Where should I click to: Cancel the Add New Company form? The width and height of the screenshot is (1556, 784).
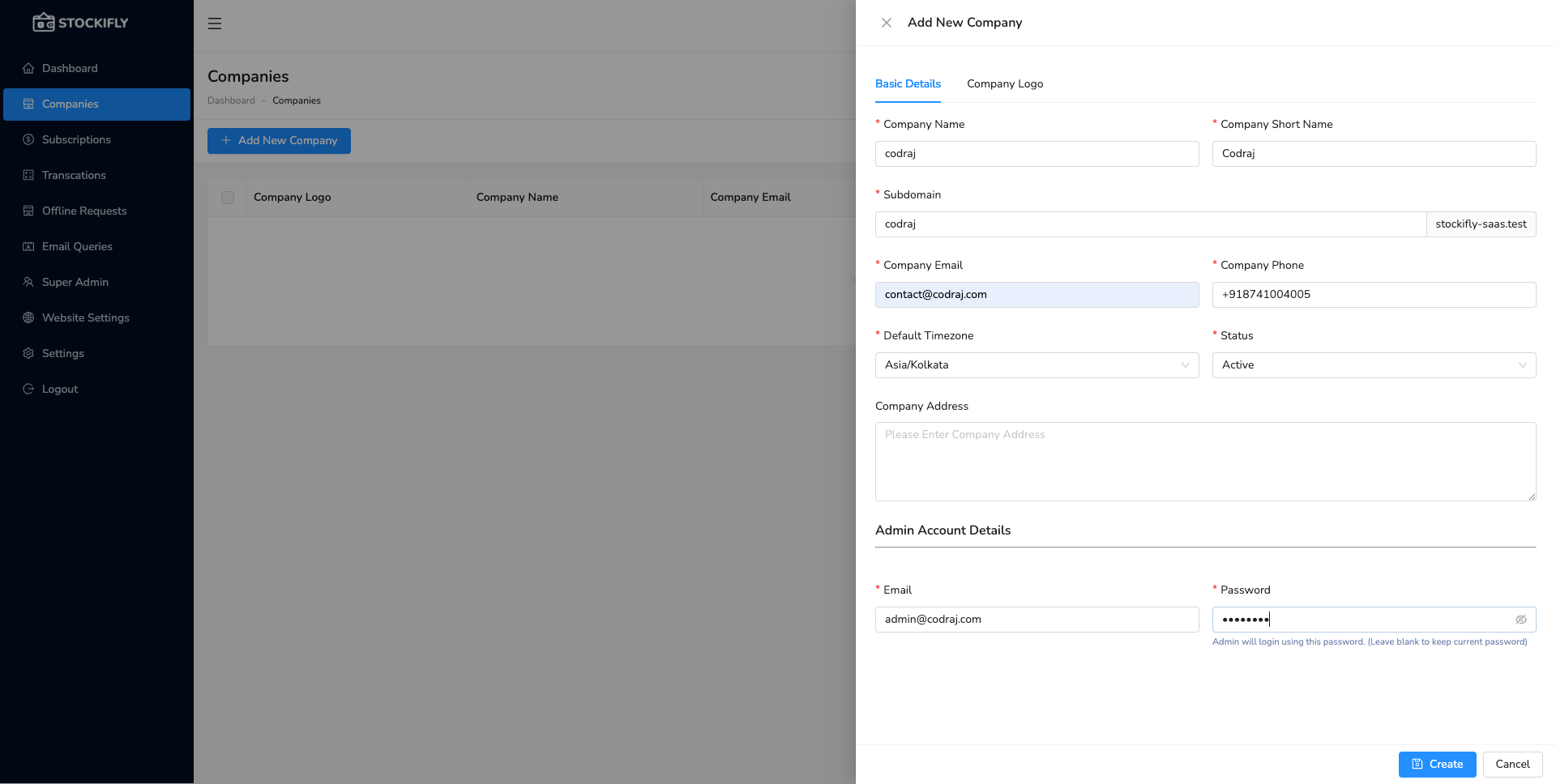tap(1512, 764)
